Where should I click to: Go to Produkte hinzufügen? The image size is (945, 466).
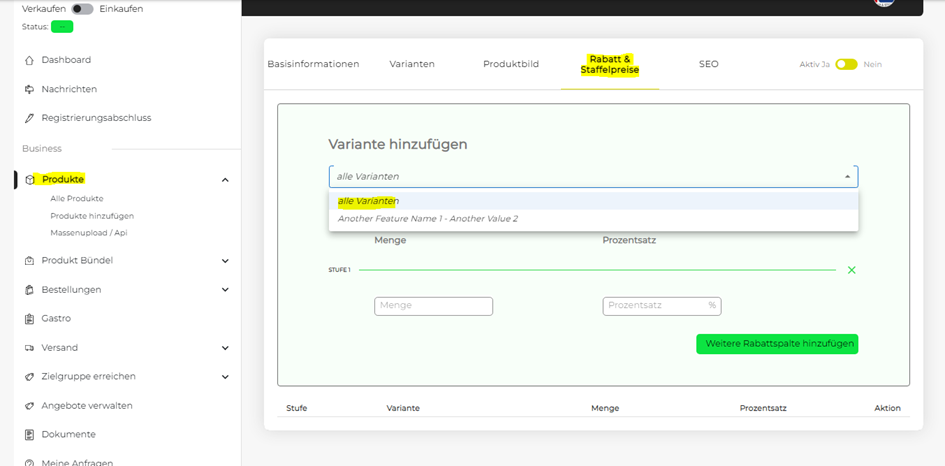click(x=92, y=216)
